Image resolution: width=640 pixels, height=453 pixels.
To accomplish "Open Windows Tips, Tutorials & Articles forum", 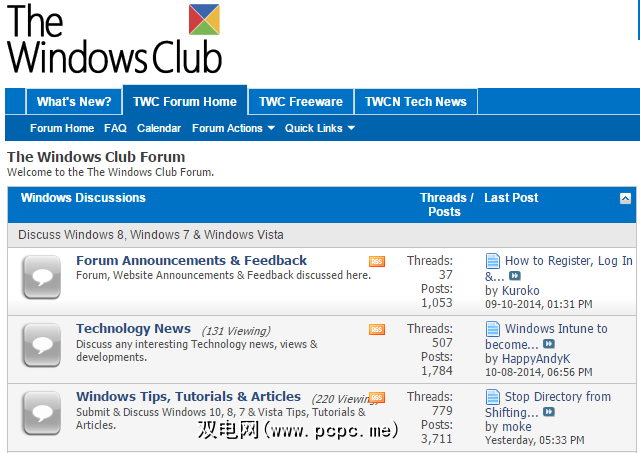I will [189, 396].
